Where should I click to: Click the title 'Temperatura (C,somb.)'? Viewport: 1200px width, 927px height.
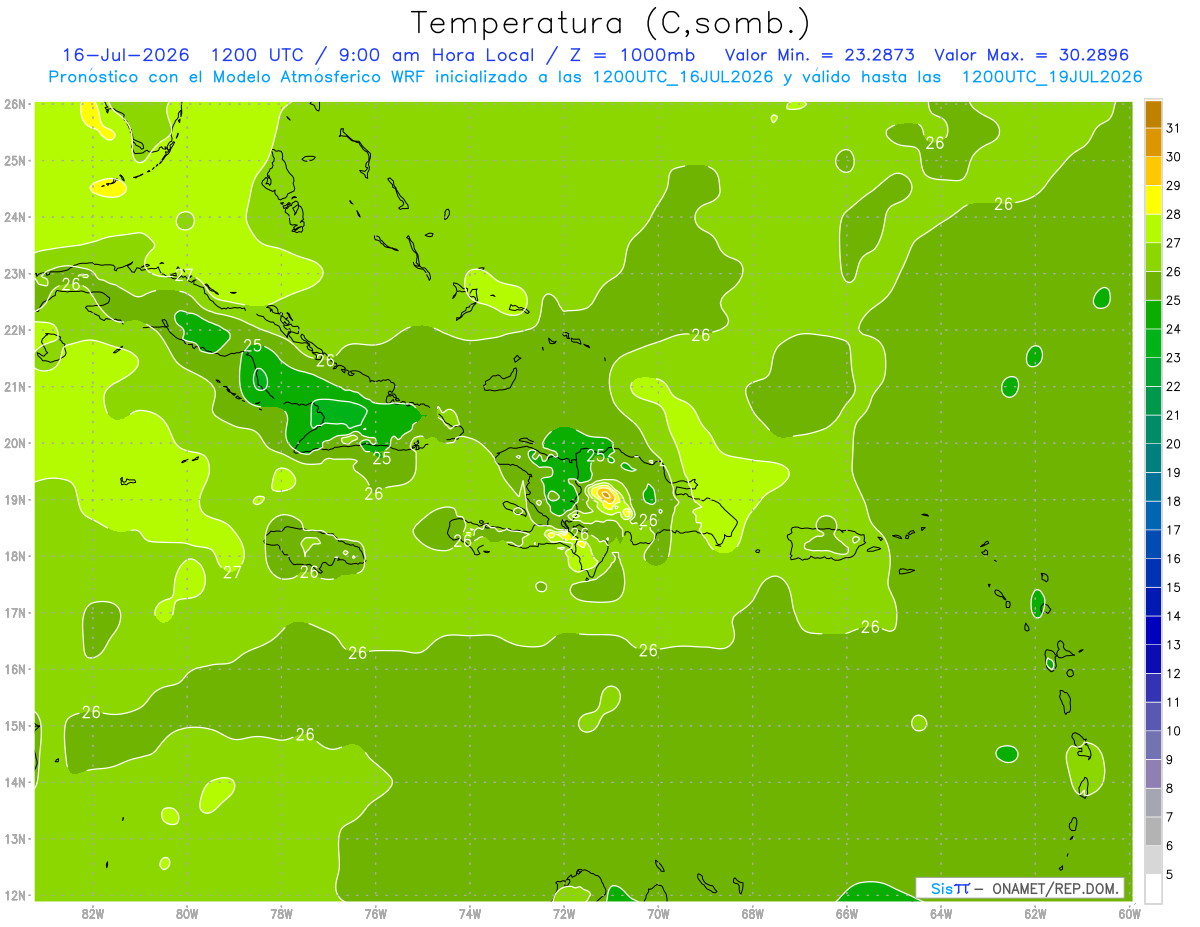coord(611,23)
